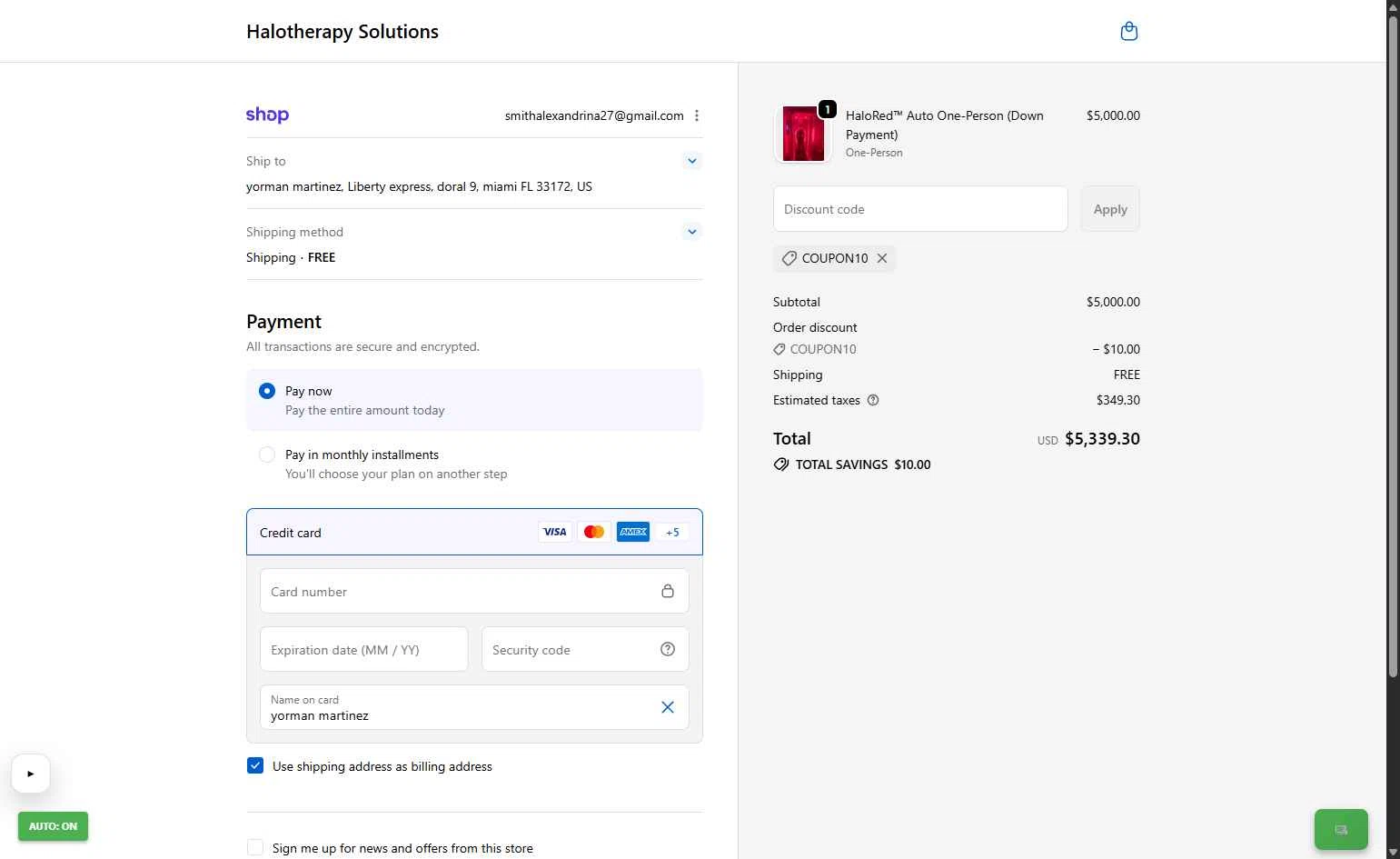The height and width of the screenshot is (859, 1400).
Task: Open the shopping bag cart icon
Action: [x=1129, y=32]
